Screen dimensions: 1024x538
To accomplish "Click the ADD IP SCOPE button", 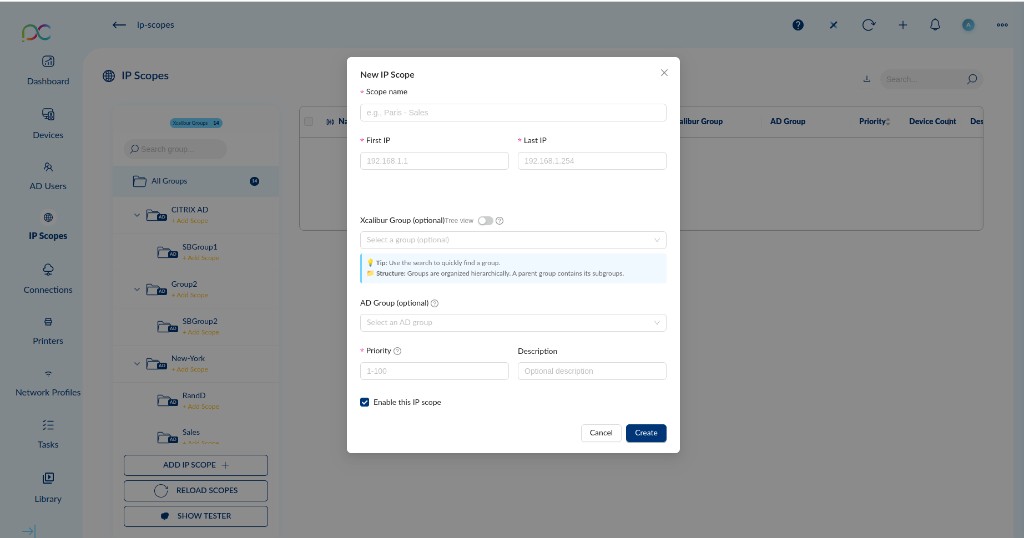I will (196, 465).
